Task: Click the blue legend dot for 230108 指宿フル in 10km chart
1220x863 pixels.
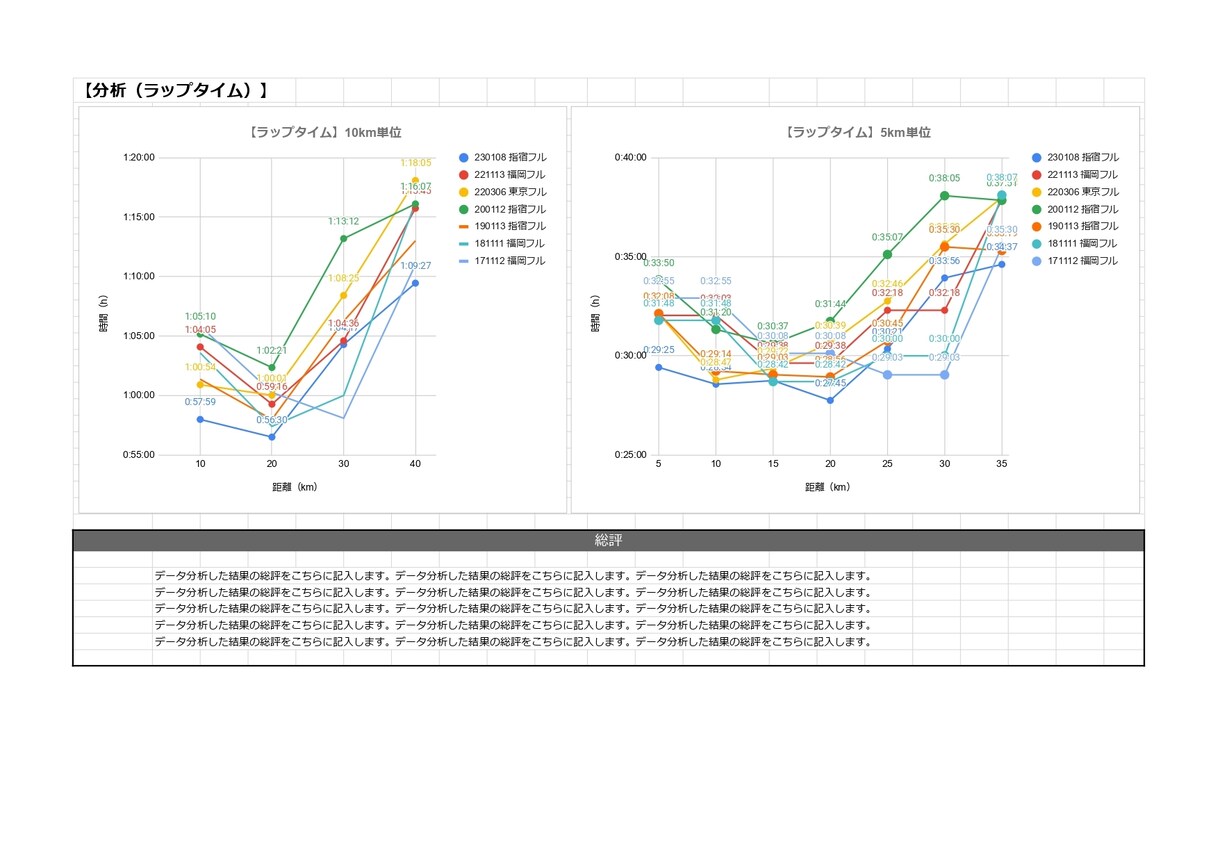Action: [463, 157]
